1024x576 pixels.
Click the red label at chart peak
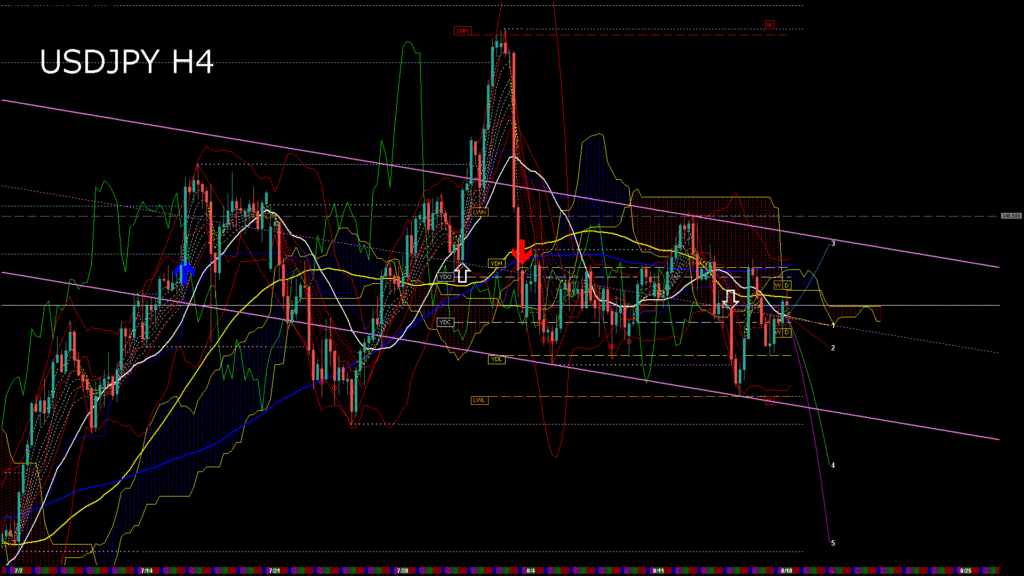(x=461, y=31)
